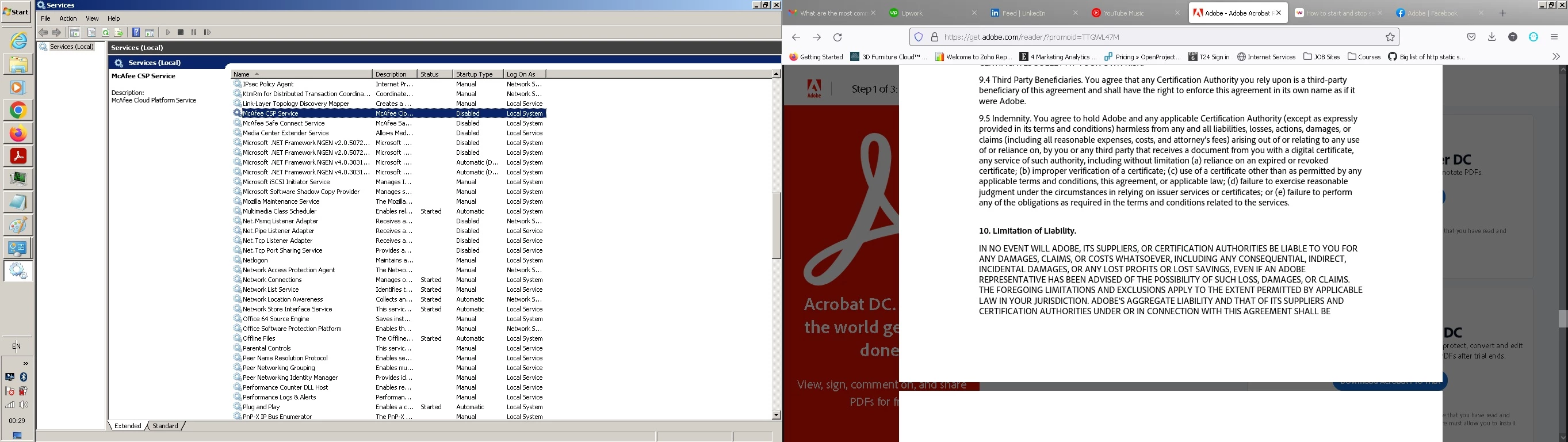Viewport: 1568px width, 442px height.
Task: Open the Firefox hamburger application menu
Action: [x=1554, y=37]
